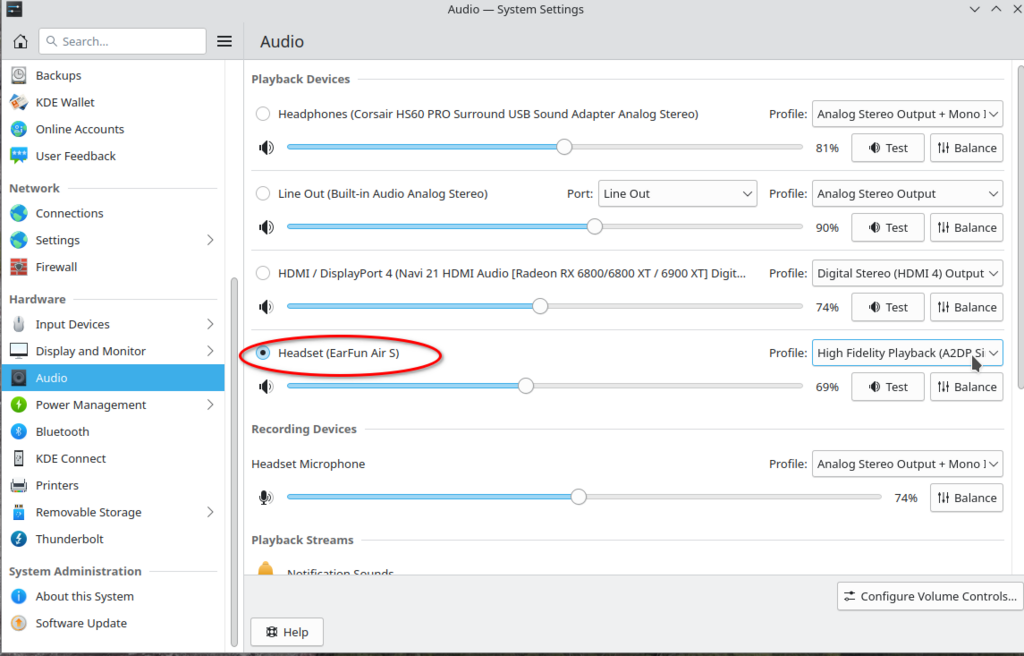Select HDMI / DisplayPort 4 radio button
The height and width of the screenshot is (656, 1024).
click(x=263, y=273)
